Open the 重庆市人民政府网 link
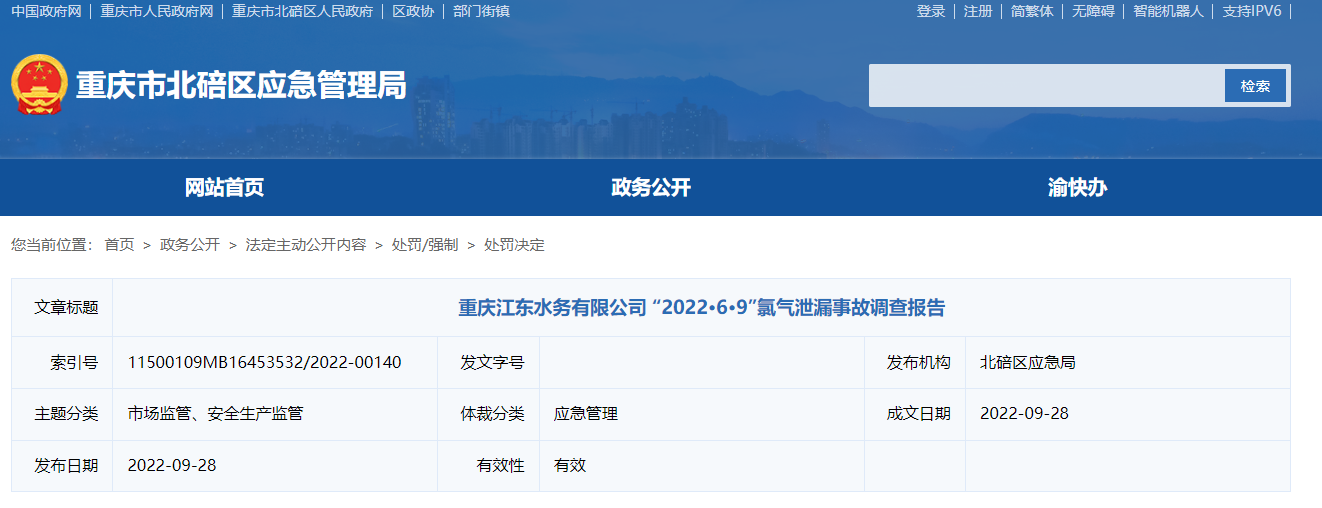The image size is (1322, 508). pos(157,11)
